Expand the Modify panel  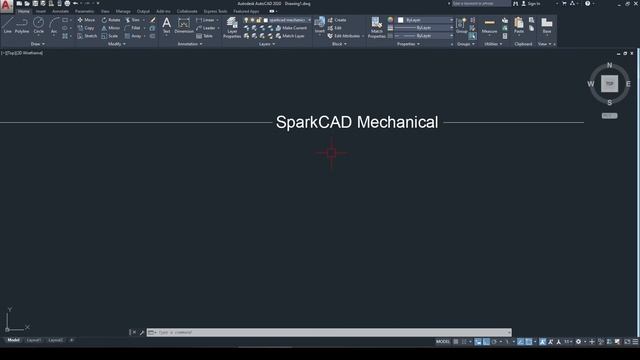click(x=117, y=44)
